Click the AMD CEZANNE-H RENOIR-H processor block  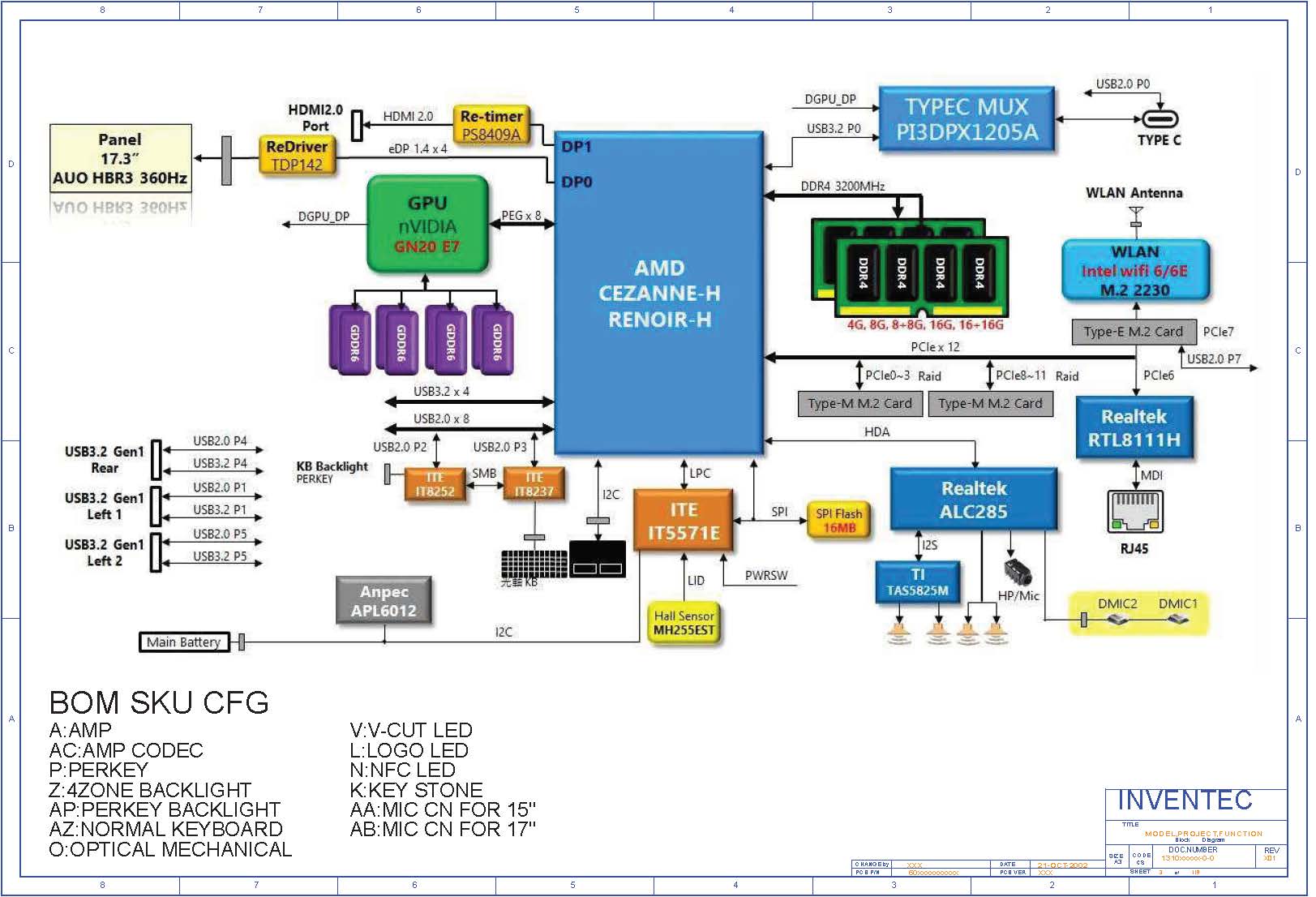(659, 294)
